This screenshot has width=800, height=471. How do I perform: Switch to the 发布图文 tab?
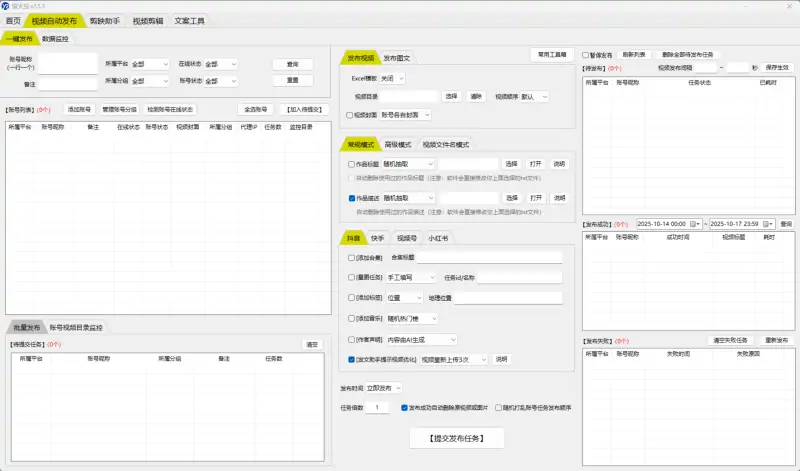point(396,58)
